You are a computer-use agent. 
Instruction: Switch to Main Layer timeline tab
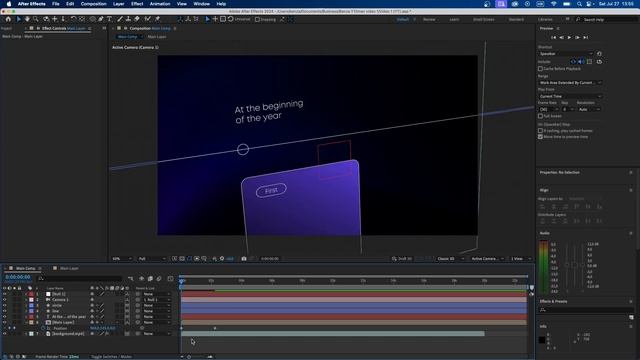pos(69,268)
